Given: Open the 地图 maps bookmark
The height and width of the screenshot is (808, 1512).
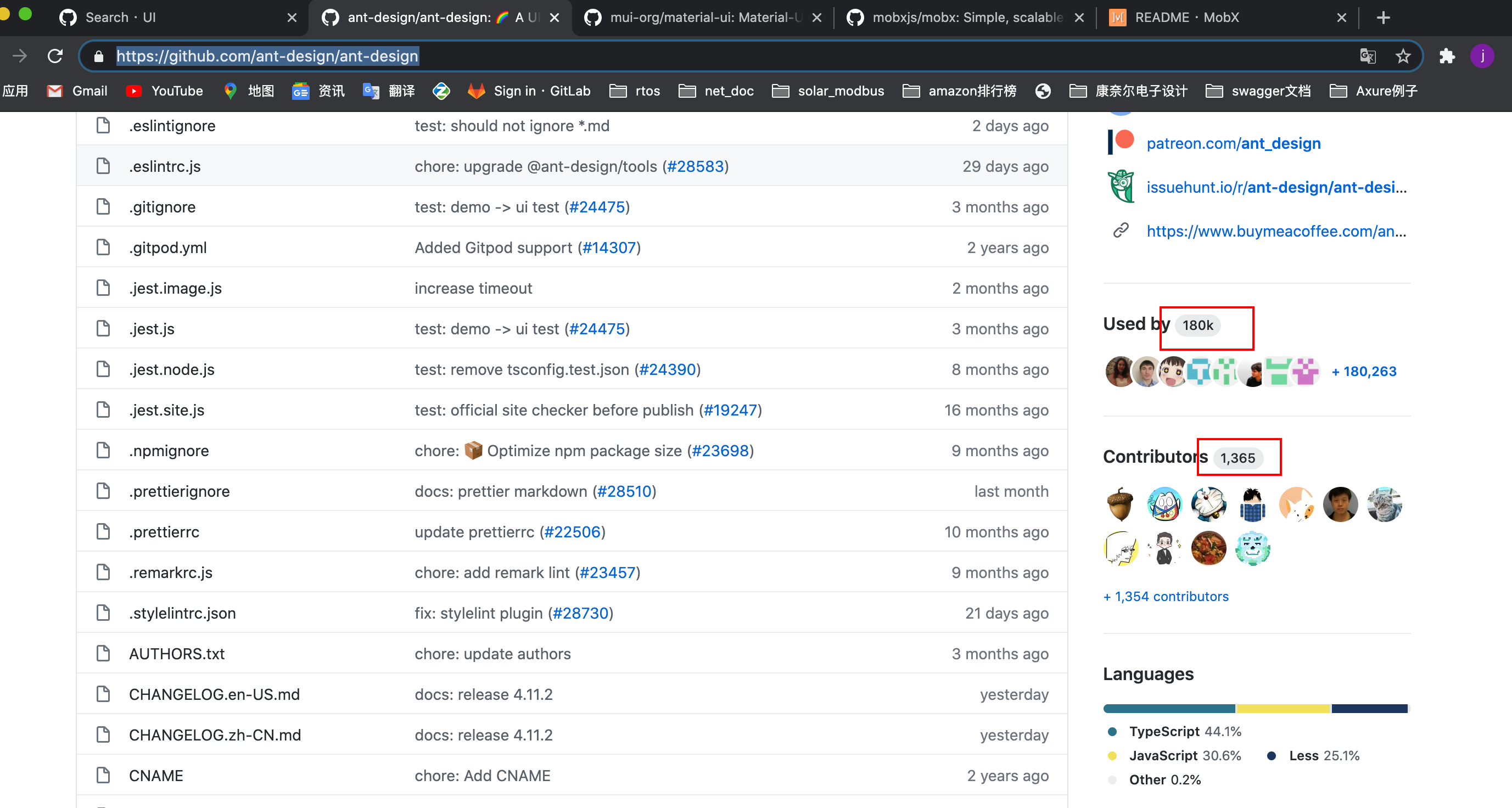Looking at the screenshot, I should (249, 91).
